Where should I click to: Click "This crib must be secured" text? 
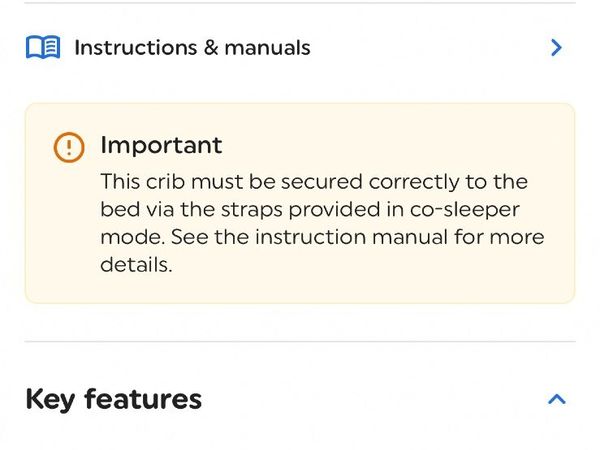(x=230, y=183)
